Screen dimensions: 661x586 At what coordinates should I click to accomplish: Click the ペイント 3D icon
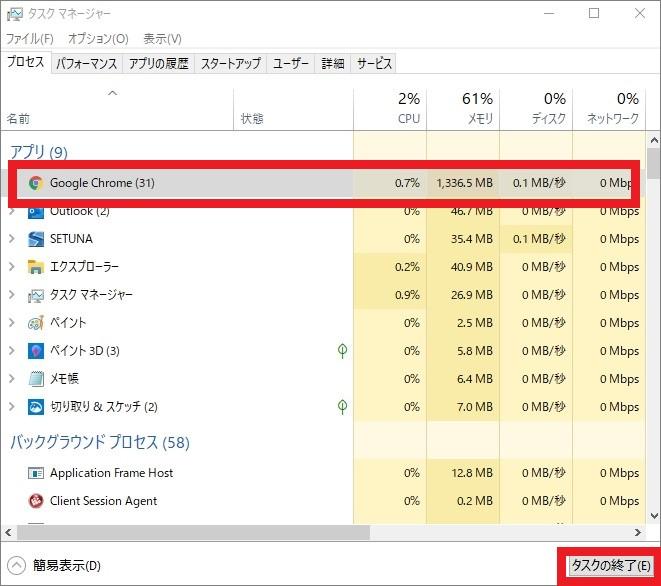pyautogui.click(x=36, y=351)
